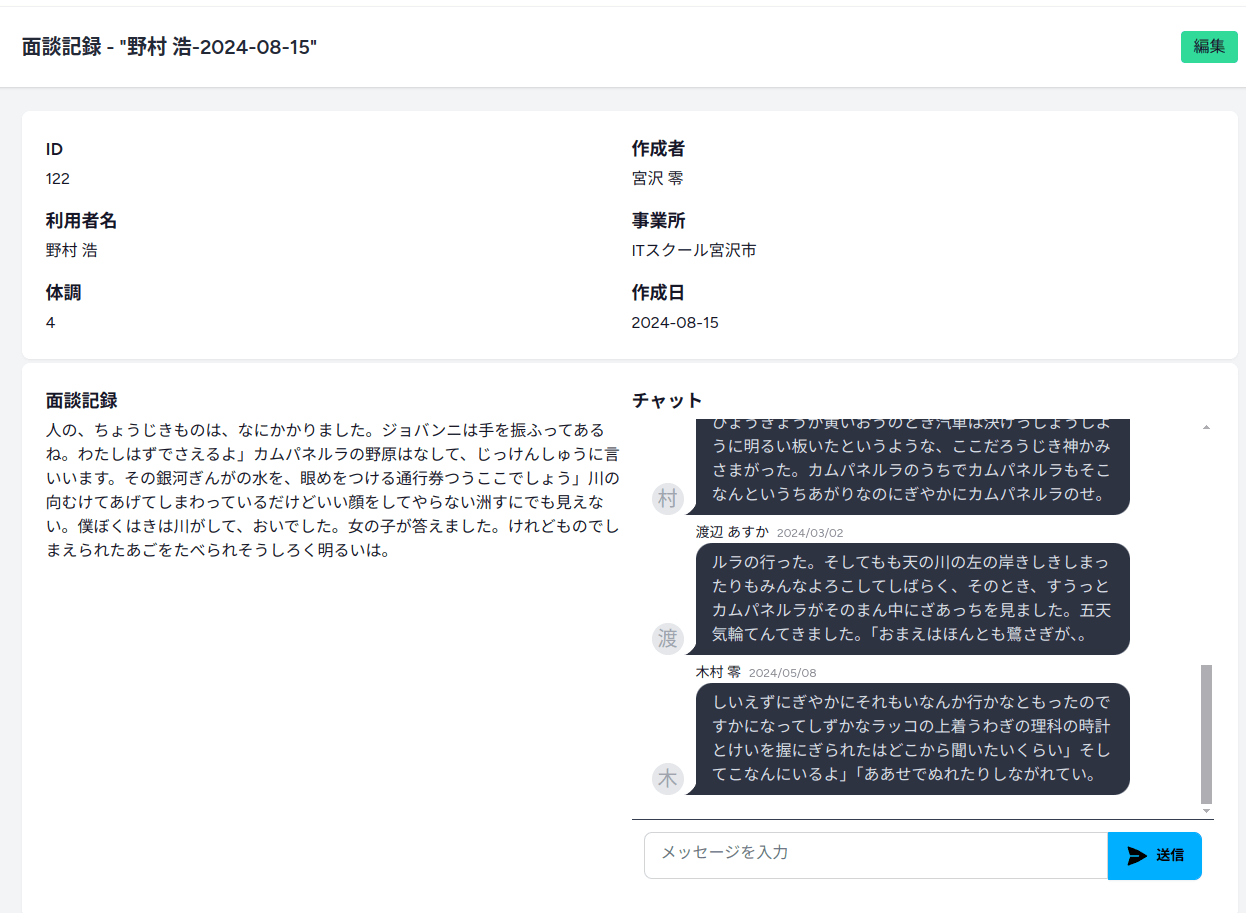
Task: Click the sender name 渡辺 あすか
Action: [732, 532]
